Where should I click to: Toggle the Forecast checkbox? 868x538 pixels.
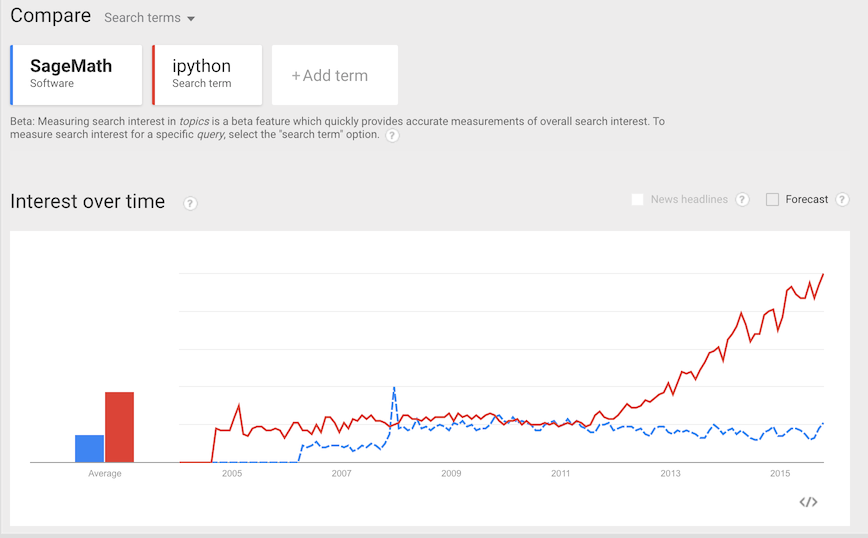pos(772,200)
